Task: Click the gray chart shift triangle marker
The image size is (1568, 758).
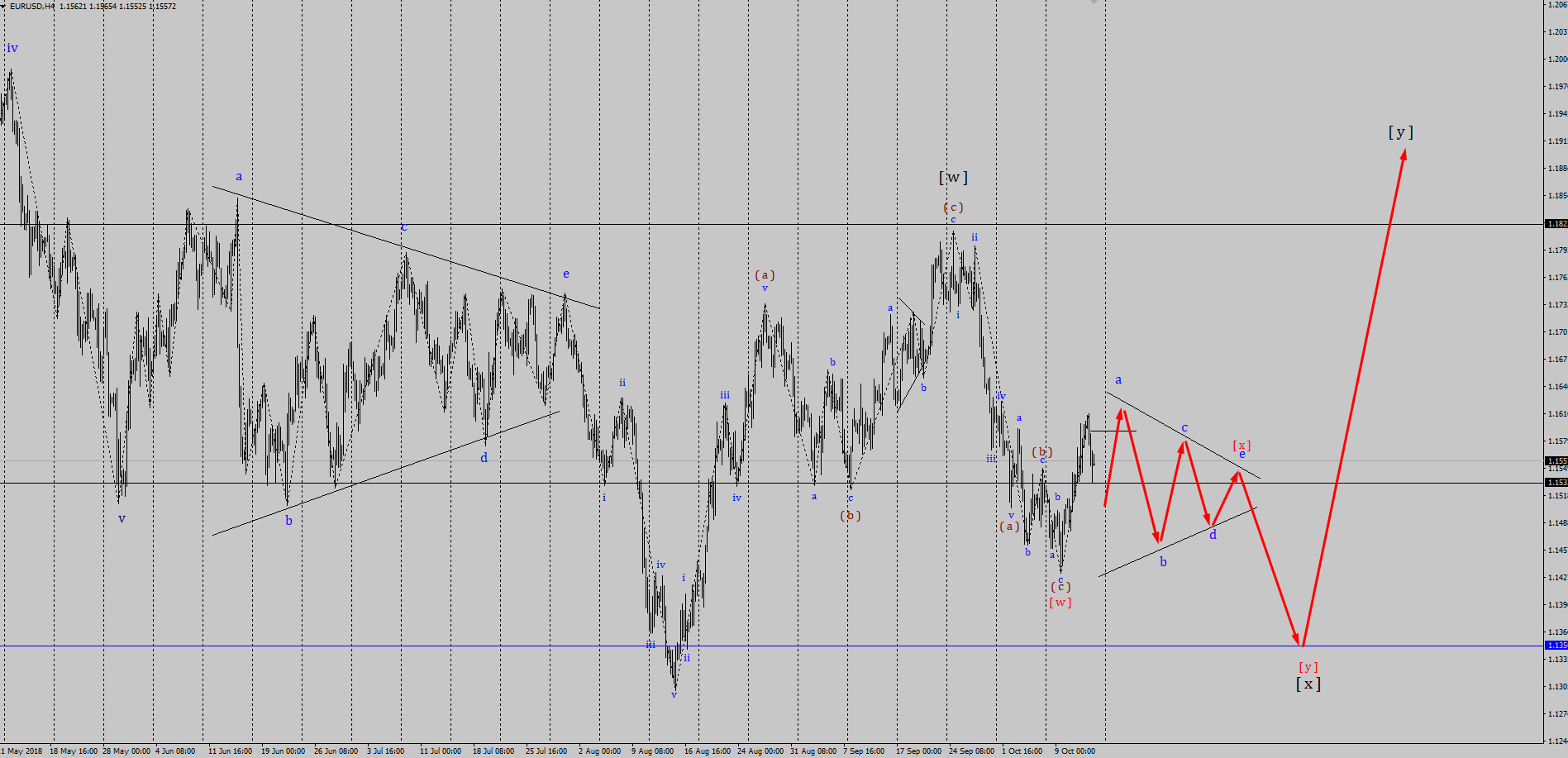Action: click(1094, 2)
